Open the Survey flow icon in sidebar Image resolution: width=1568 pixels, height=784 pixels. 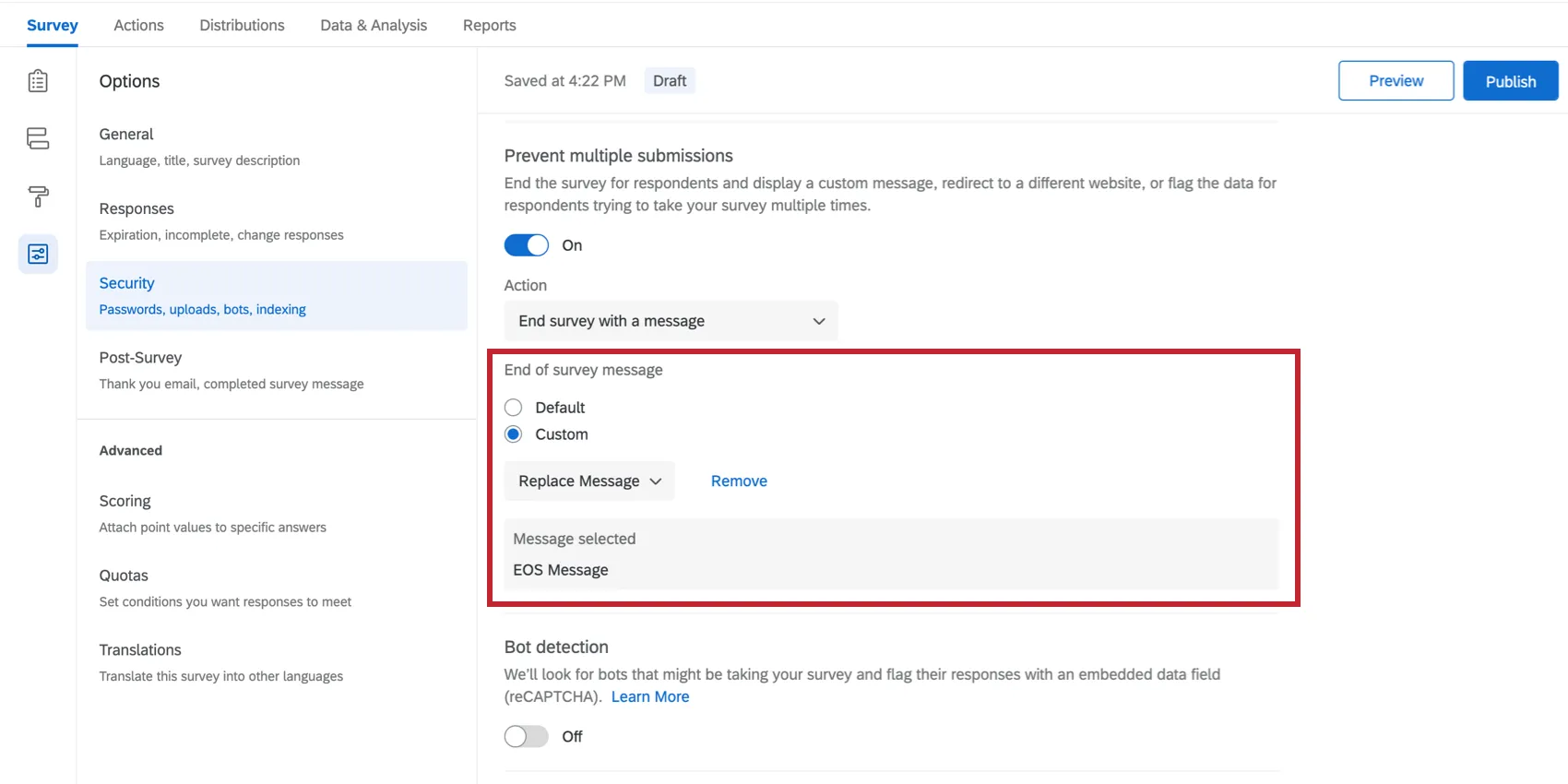[x=38, y=138]
